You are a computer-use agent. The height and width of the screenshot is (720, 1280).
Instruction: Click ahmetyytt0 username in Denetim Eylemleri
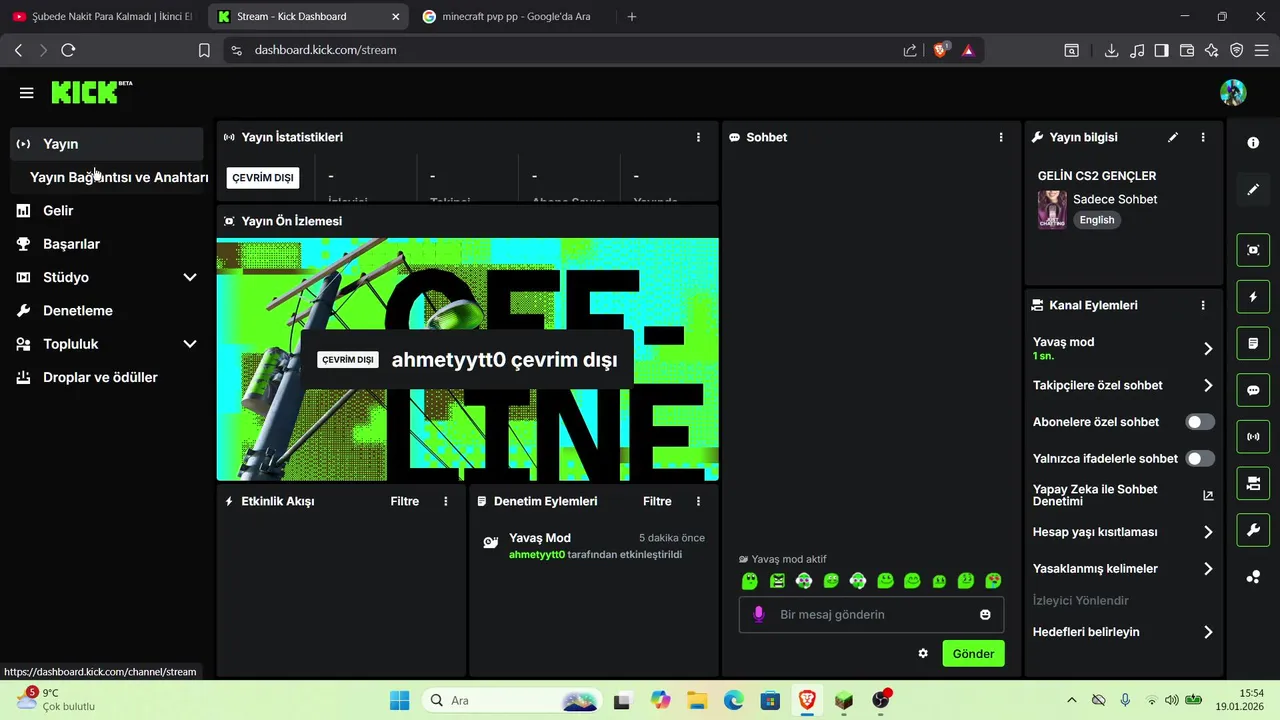click(x=537, y=554)
